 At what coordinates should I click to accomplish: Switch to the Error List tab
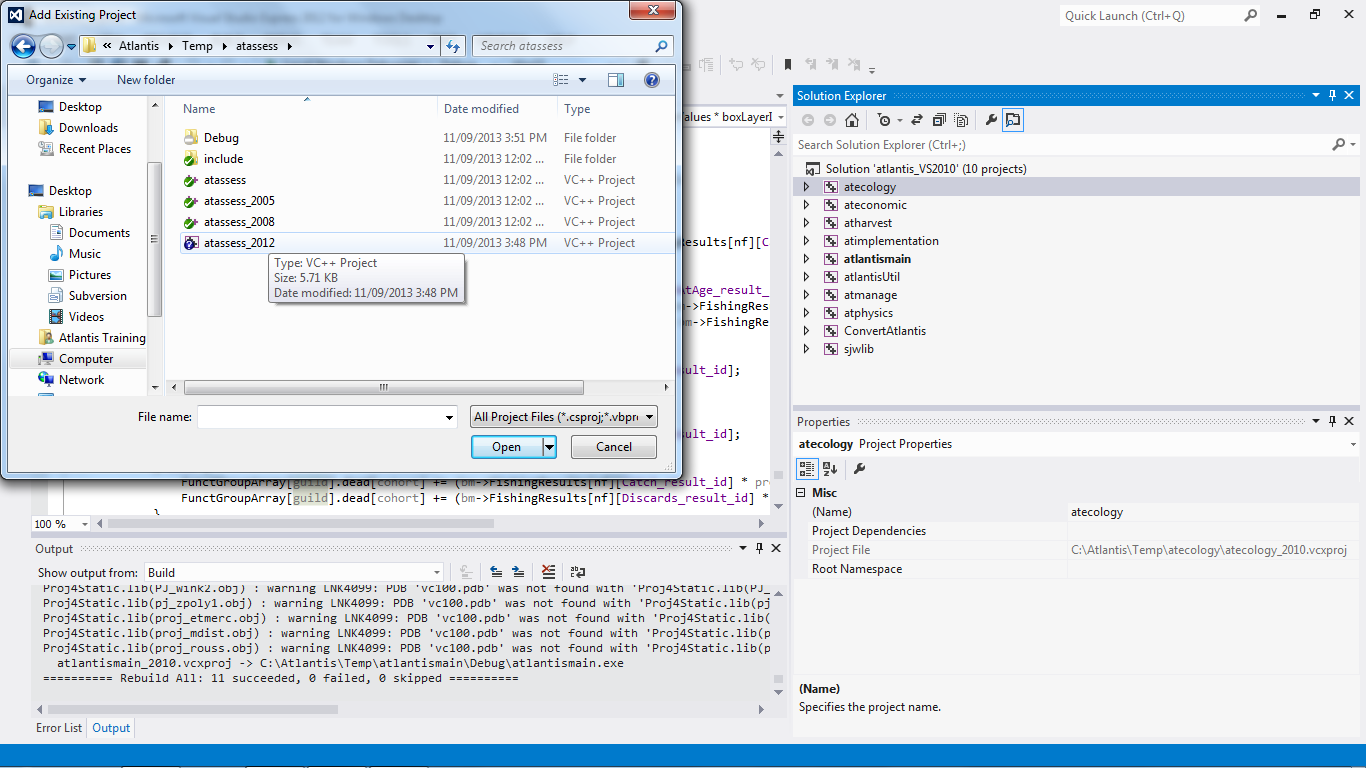[x=59, y=728]
